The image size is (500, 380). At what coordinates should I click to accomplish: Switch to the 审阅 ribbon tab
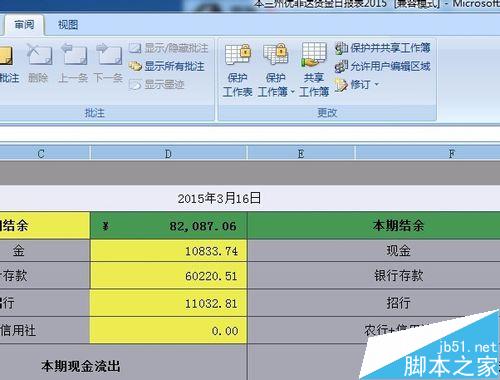click(x=24, y=25)
